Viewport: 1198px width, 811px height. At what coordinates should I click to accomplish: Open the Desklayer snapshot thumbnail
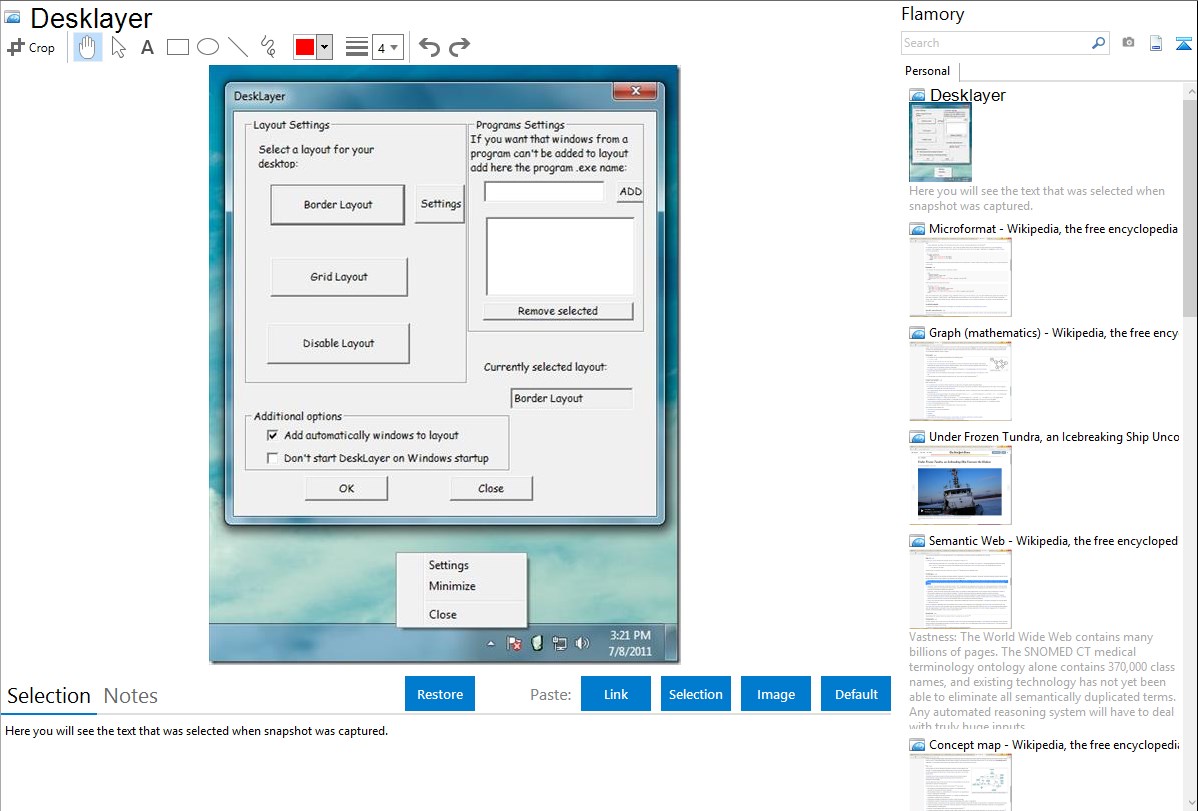941,144
